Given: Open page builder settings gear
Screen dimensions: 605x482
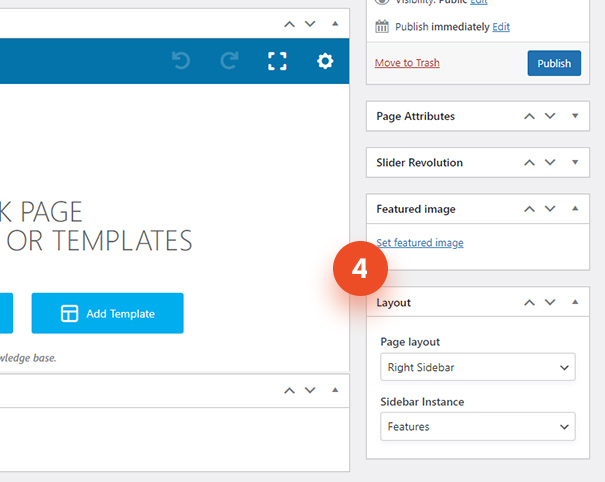Looking at the screenshot, I should point(325,61).
